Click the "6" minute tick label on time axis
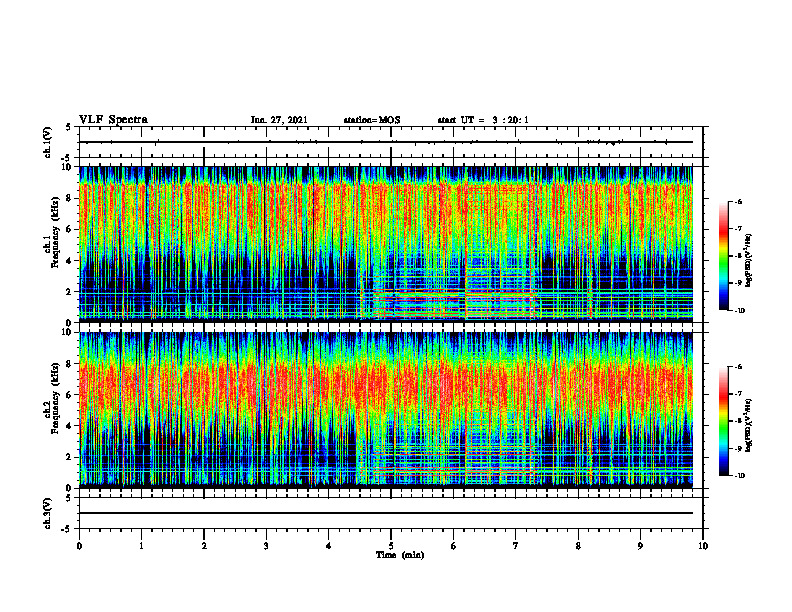The width and height of the screenshot is (792, 612). click(454, 546)
